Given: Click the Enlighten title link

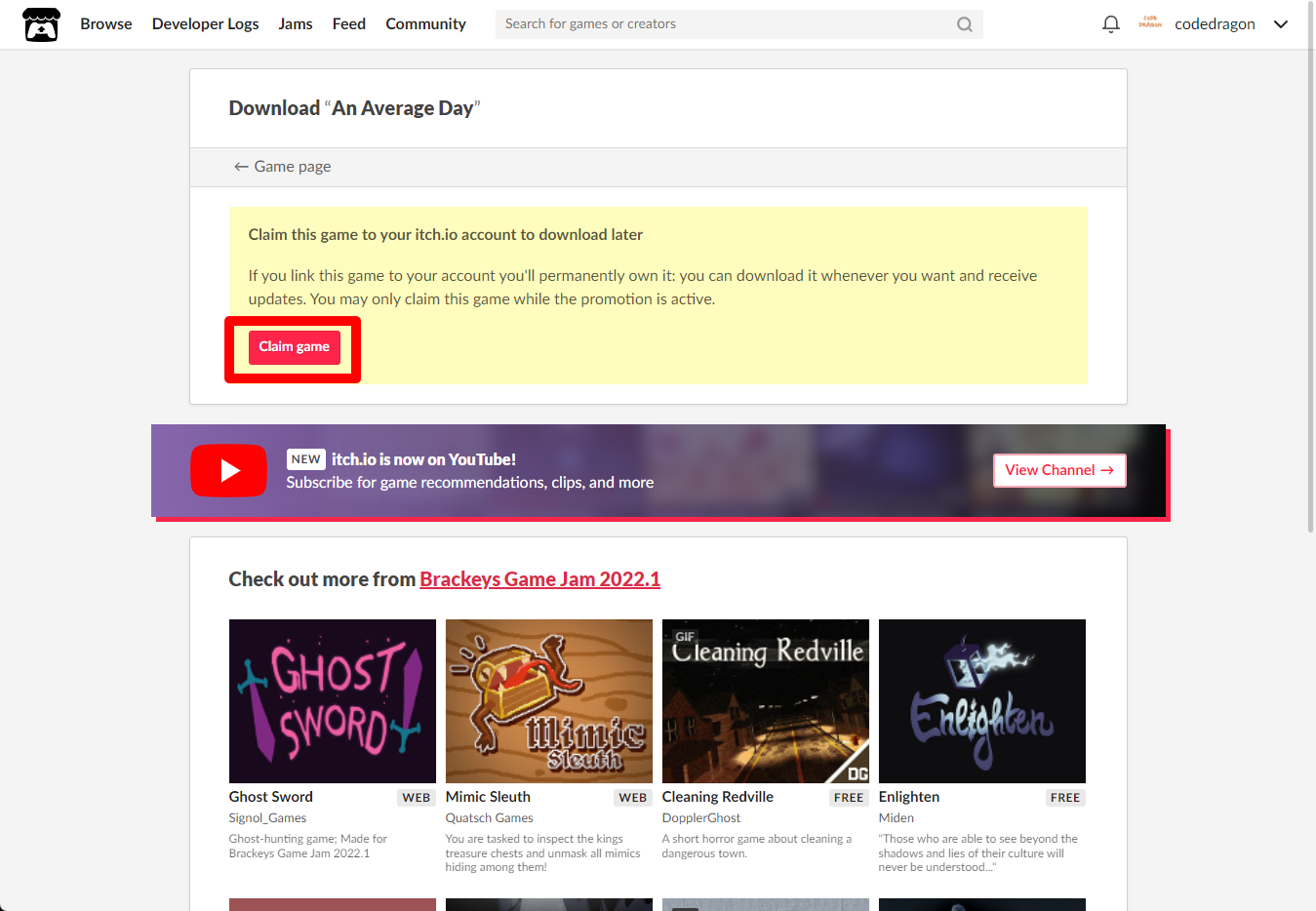Looking at the screenshot, I should [x=909, y=797].
